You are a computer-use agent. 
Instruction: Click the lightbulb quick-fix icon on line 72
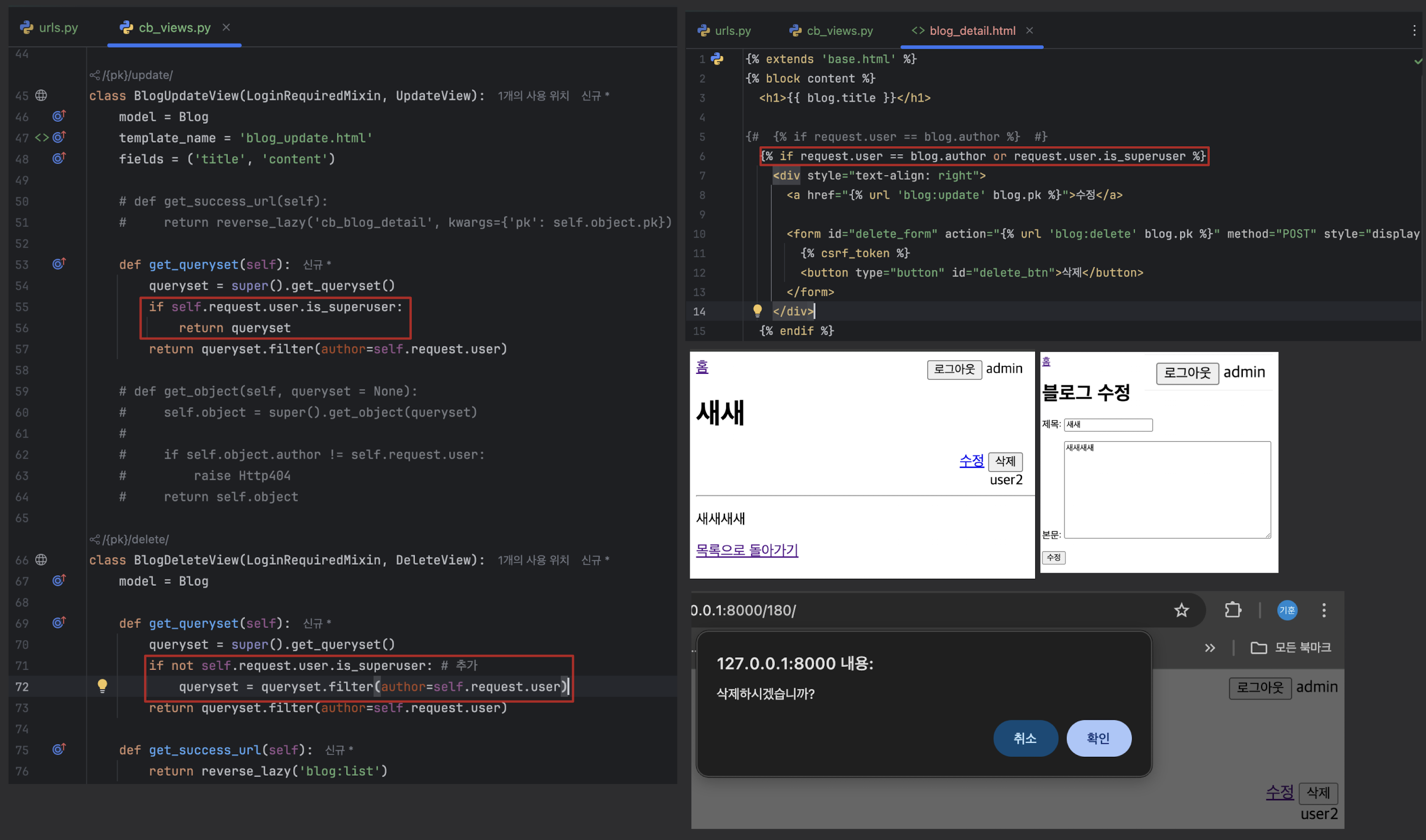pyautogui.click(x=102, y=685)
